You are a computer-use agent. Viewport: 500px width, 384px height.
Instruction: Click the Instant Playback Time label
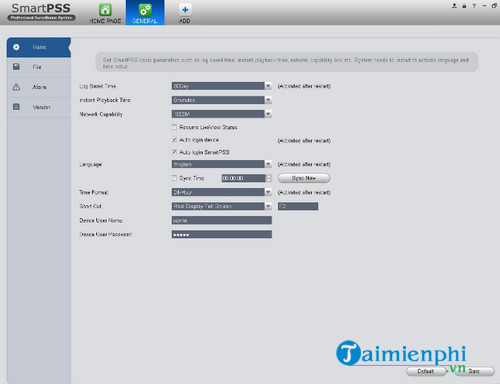(105, 100)
